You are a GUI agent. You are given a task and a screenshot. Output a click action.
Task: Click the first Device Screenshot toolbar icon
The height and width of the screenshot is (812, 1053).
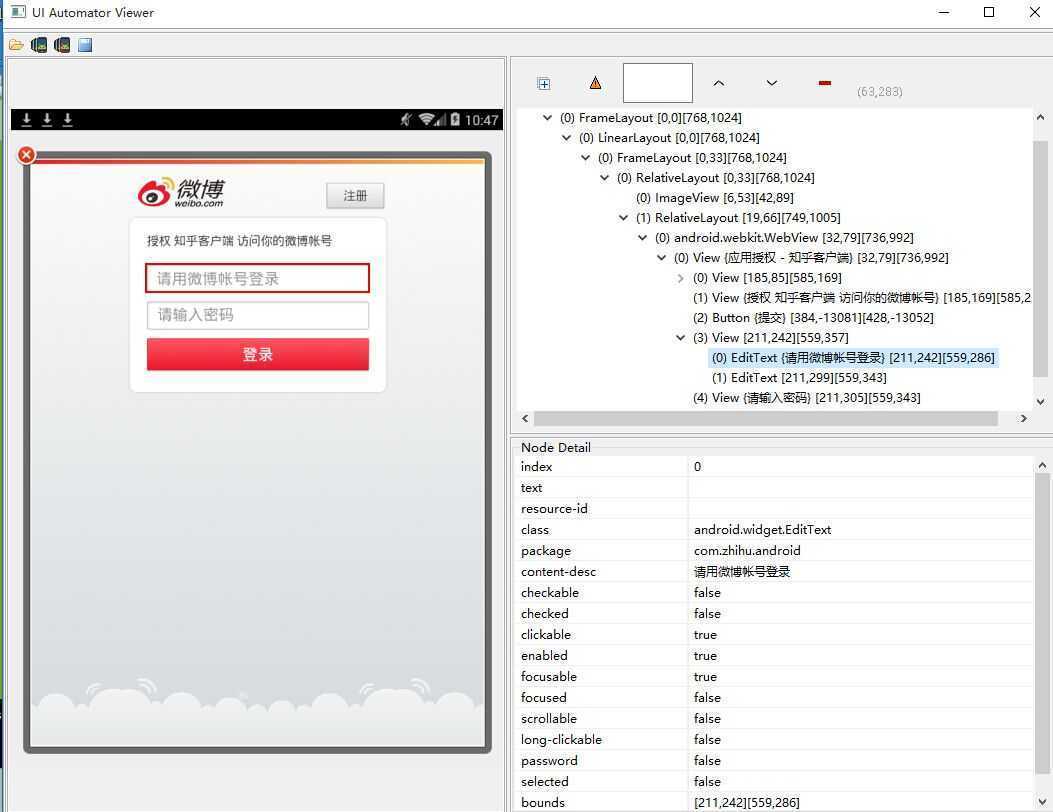click(39, 45)
